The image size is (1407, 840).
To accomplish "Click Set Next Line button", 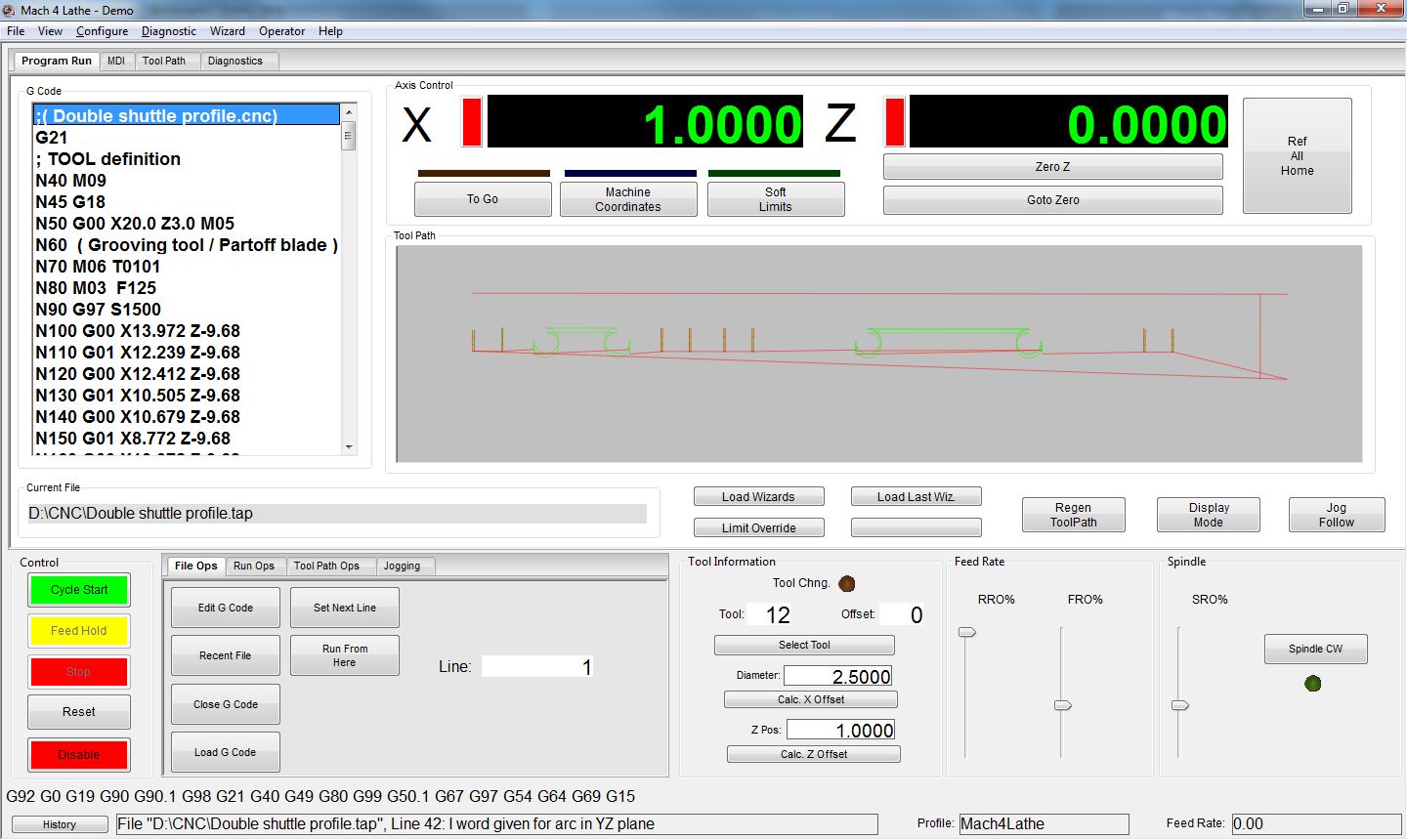I will coord(345,608).
